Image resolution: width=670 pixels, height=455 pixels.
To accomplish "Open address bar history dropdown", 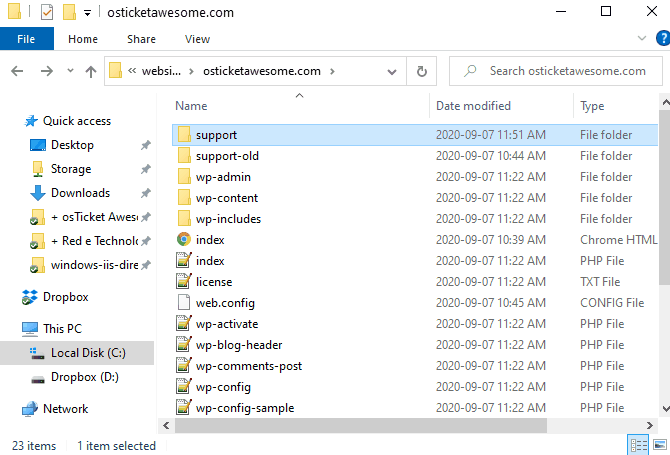I will (x=391, y=71).
